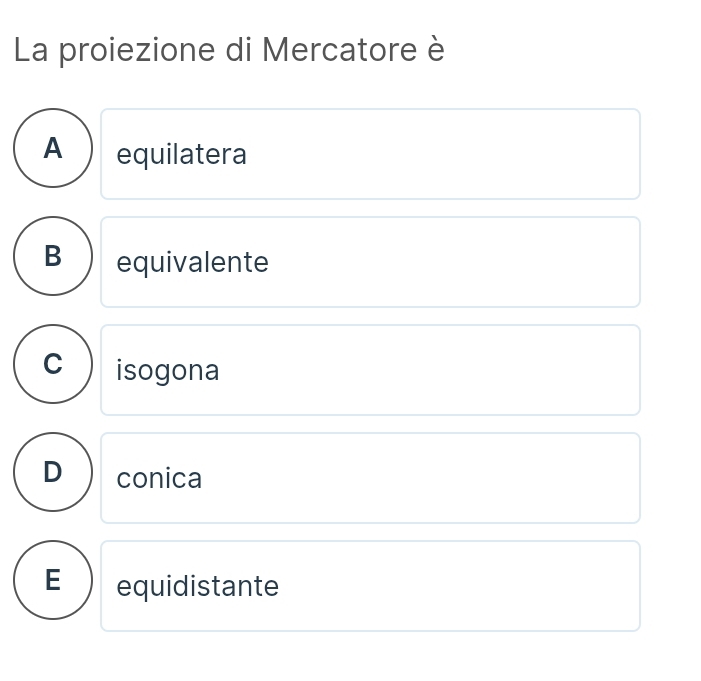Click the word 'equilatera'
The width and height of the screenshot is (701, 681).
click(x=181, y=155)
